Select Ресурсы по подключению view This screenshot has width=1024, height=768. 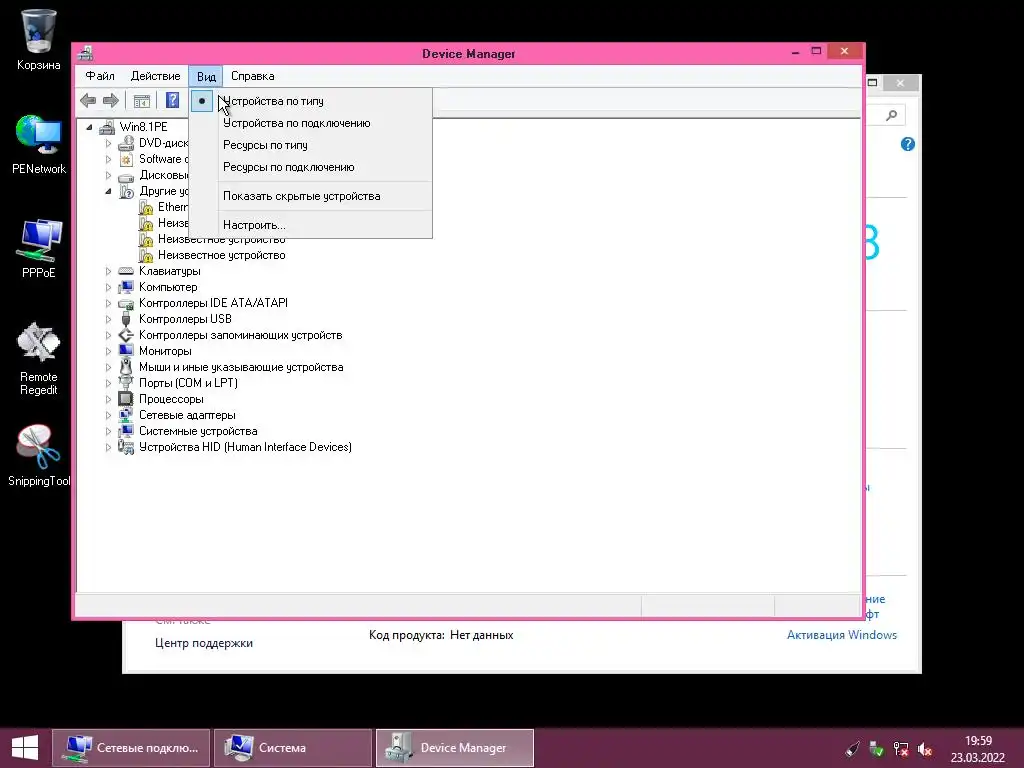312,167
